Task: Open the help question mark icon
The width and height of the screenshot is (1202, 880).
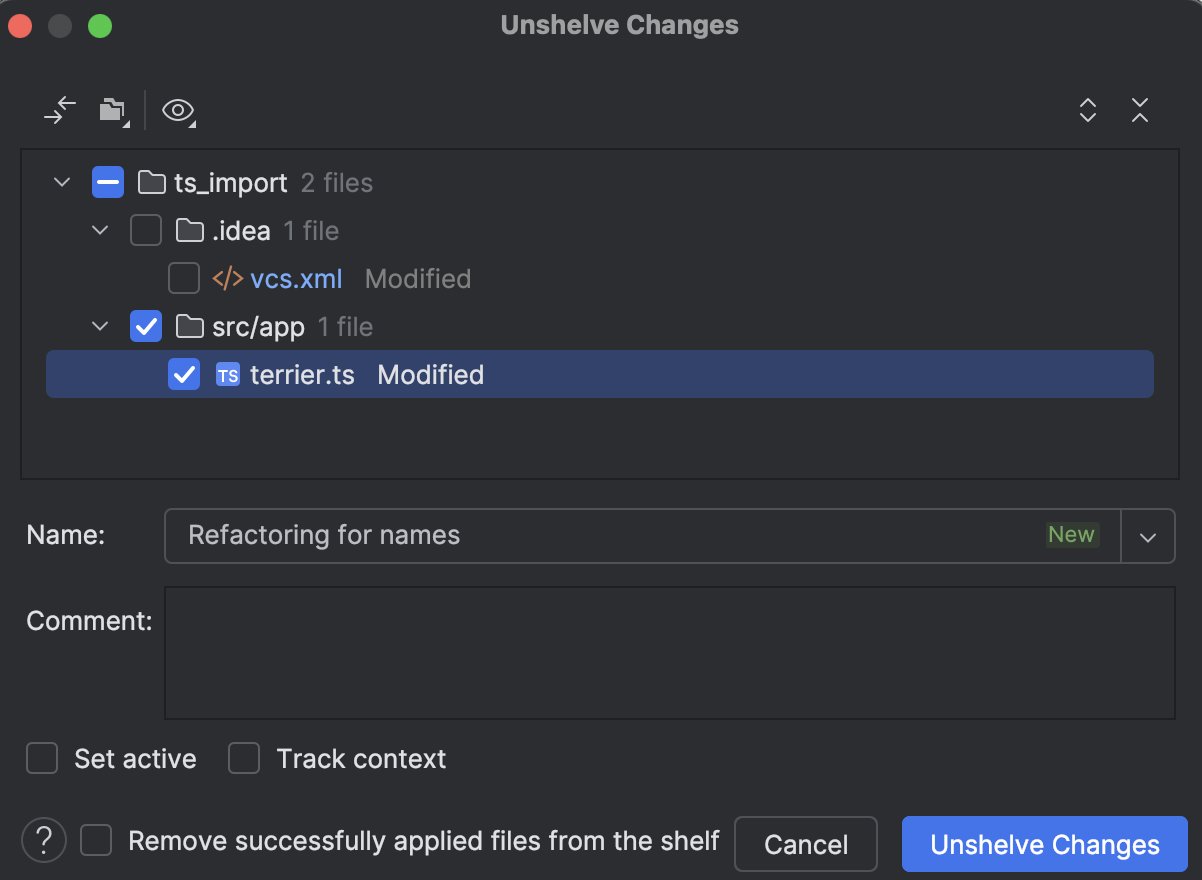Action: click(43, 841)
